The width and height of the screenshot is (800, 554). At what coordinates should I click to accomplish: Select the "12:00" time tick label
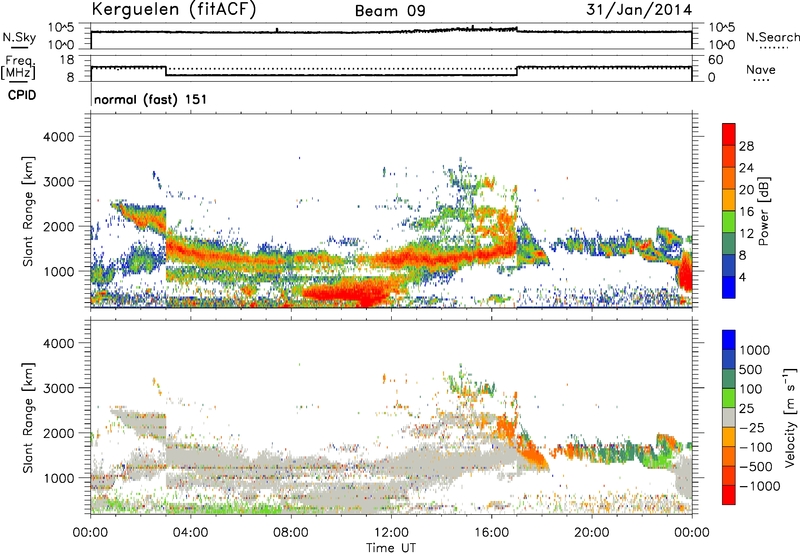point(391,533)
